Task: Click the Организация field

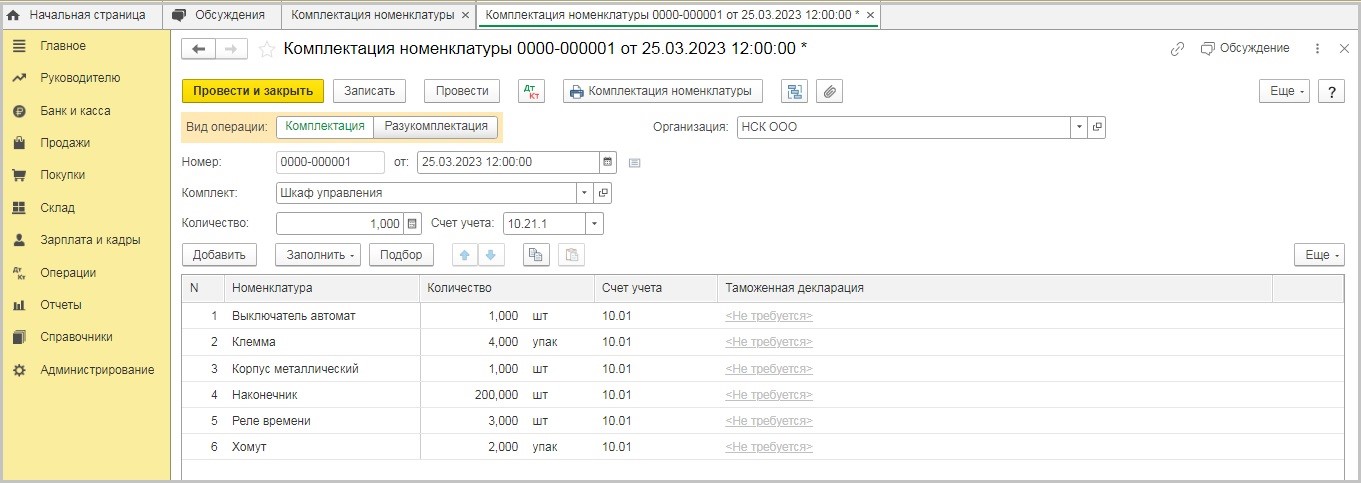Action: [904, 128]
